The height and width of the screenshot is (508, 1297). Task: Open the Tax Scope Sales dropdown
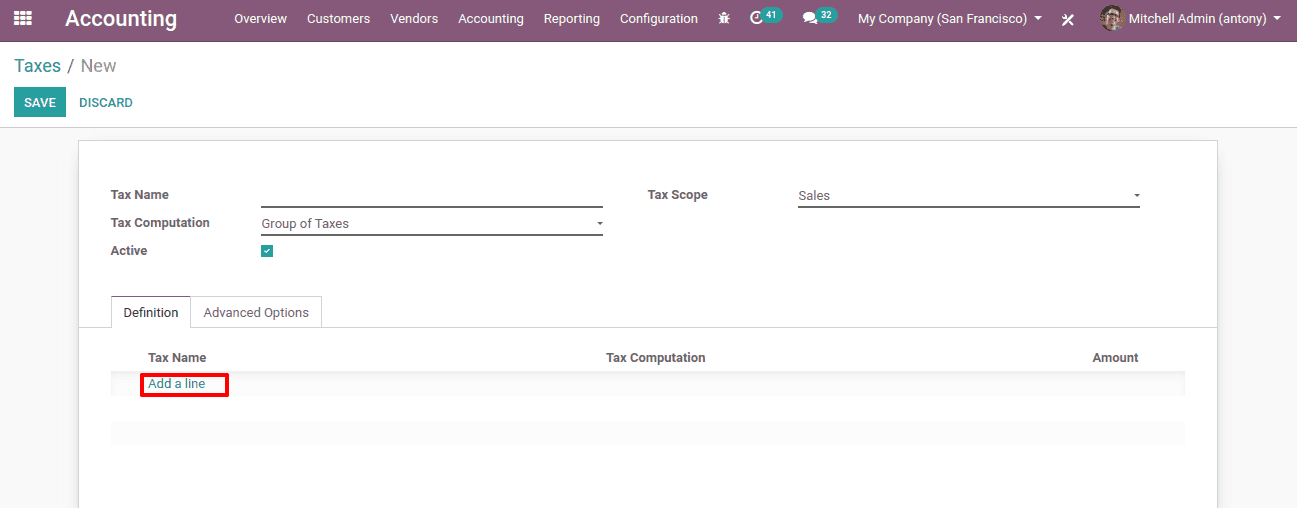[969, 196]
